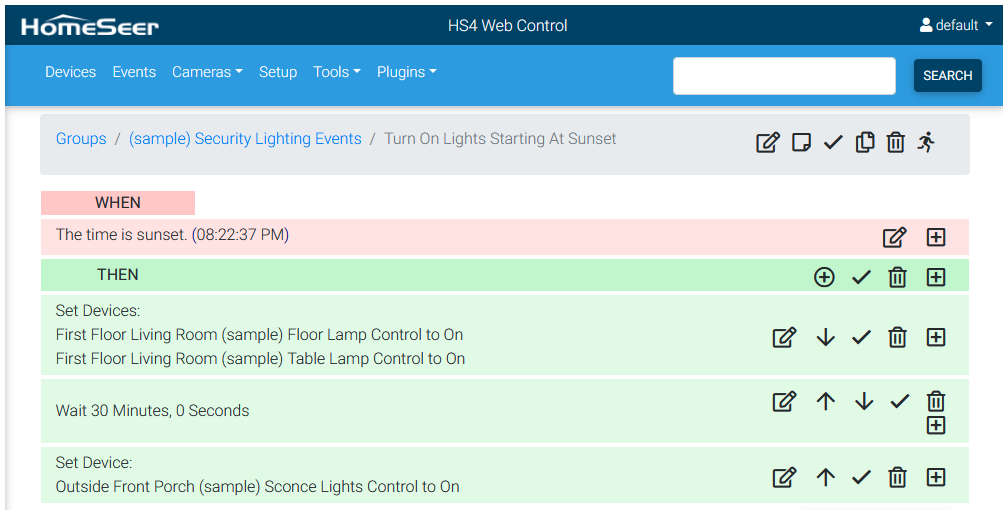The image size is (1008, 515).
Task: Copy the event with the header duplicate icon
Action: click(x=865, y=142)
